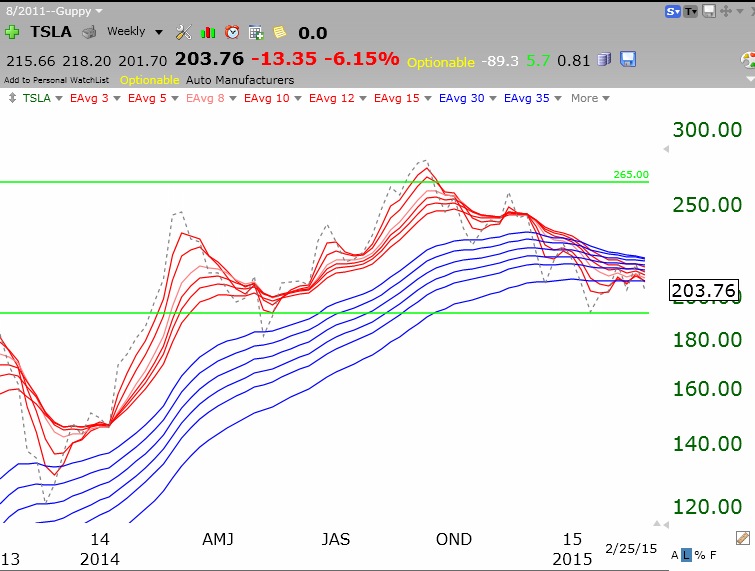
Task: Click the green plus add-symbol icon
Action: coord(12,32)
